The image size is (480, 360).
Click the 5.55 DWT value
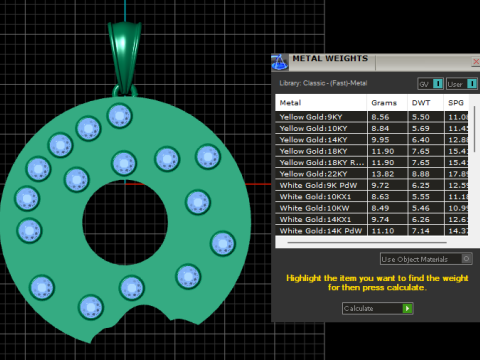pos(421,197)
